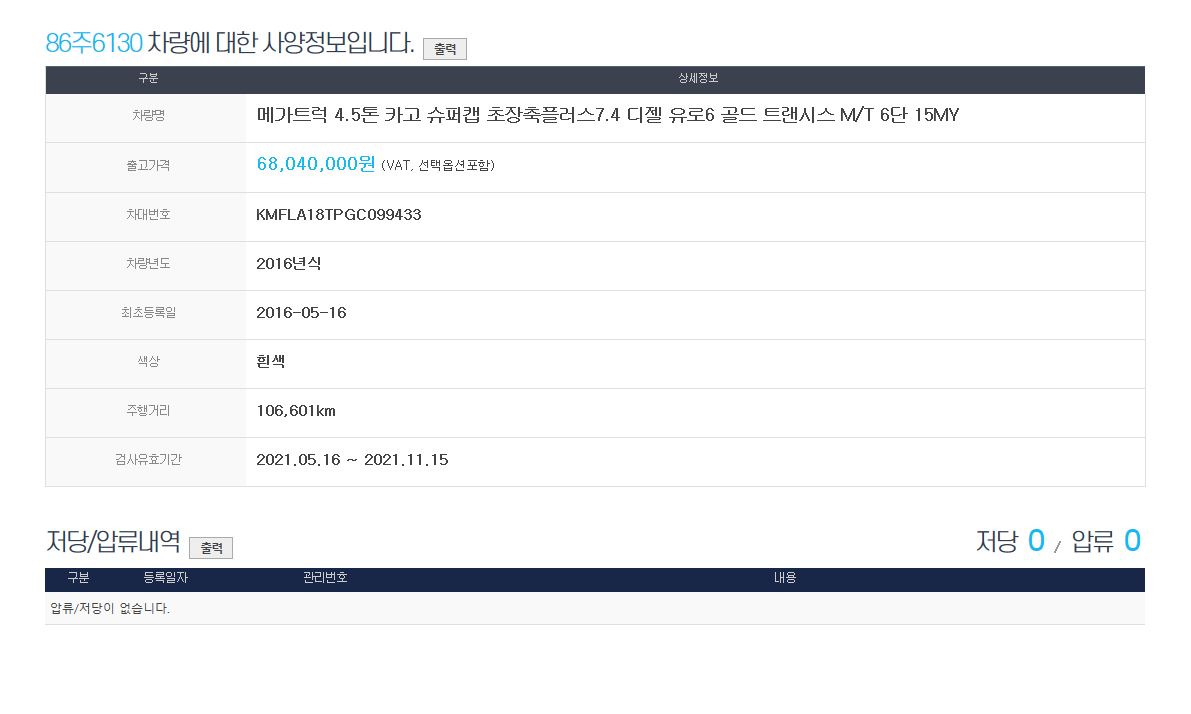Select the model year value 2016년식

click(288, 263)
